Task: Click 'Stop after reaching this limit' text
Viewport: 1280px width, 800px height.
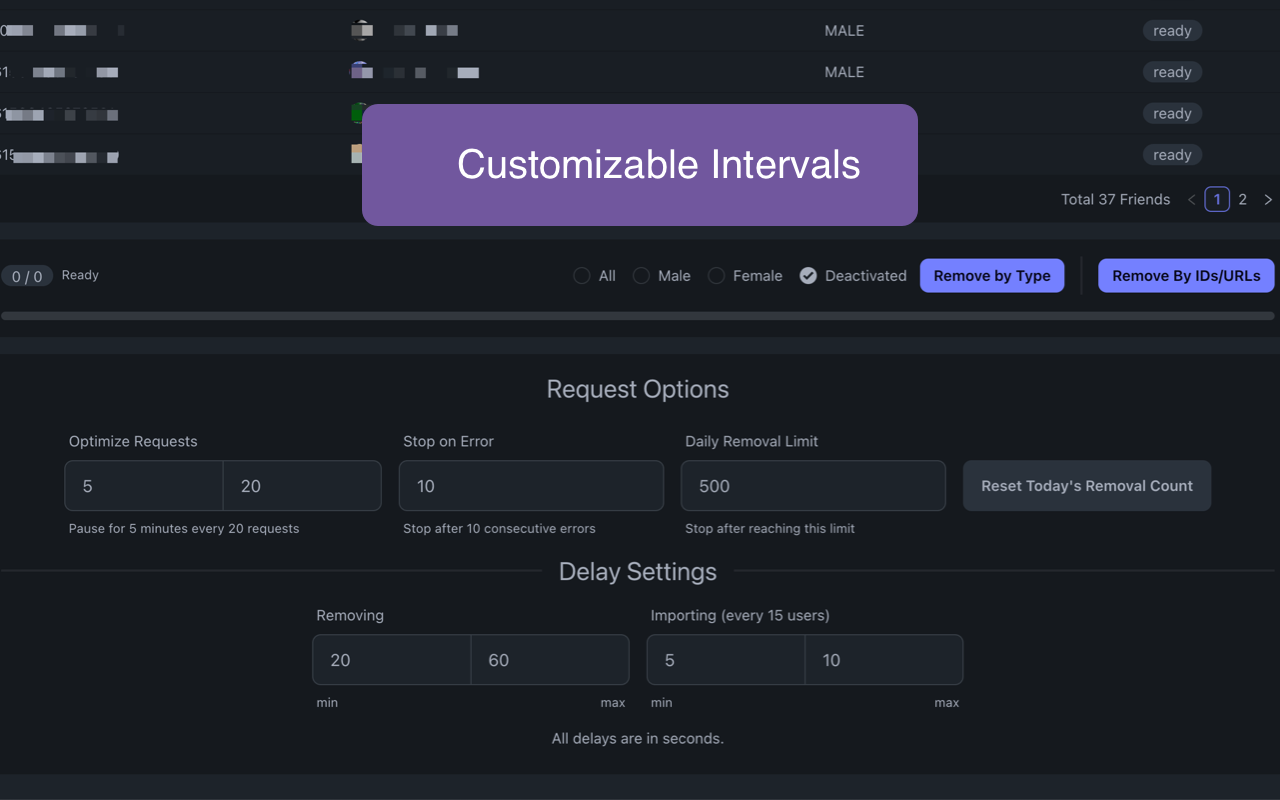Action: 770,528
